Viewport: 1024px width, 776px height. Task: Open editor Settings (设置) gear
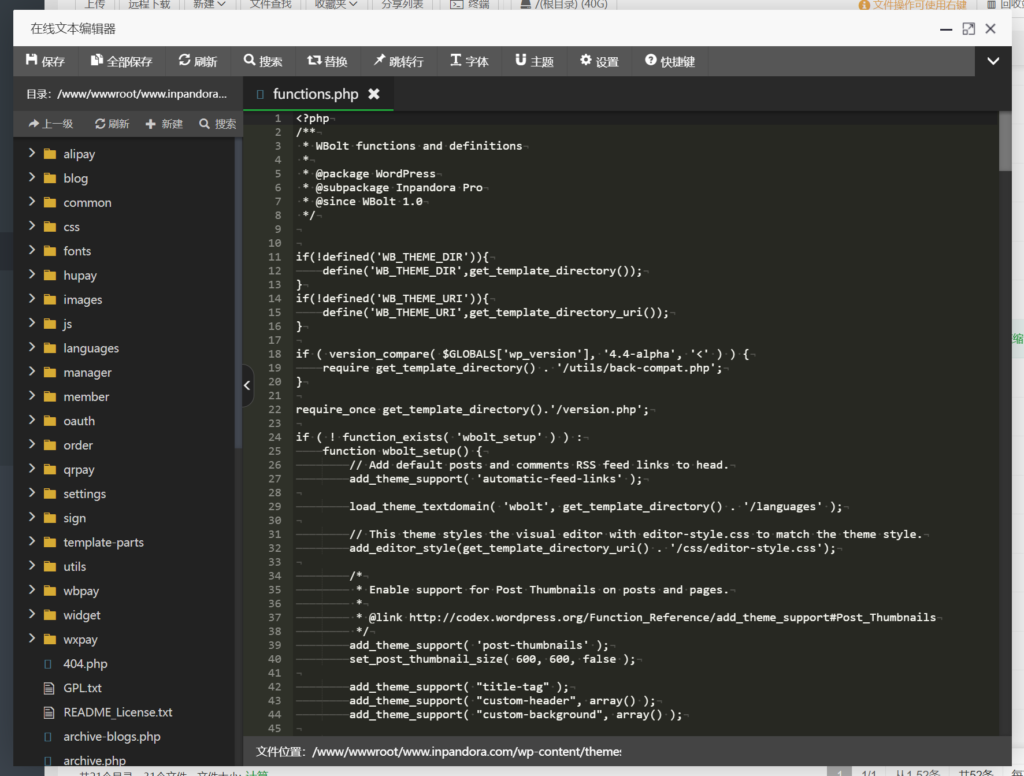599,61
